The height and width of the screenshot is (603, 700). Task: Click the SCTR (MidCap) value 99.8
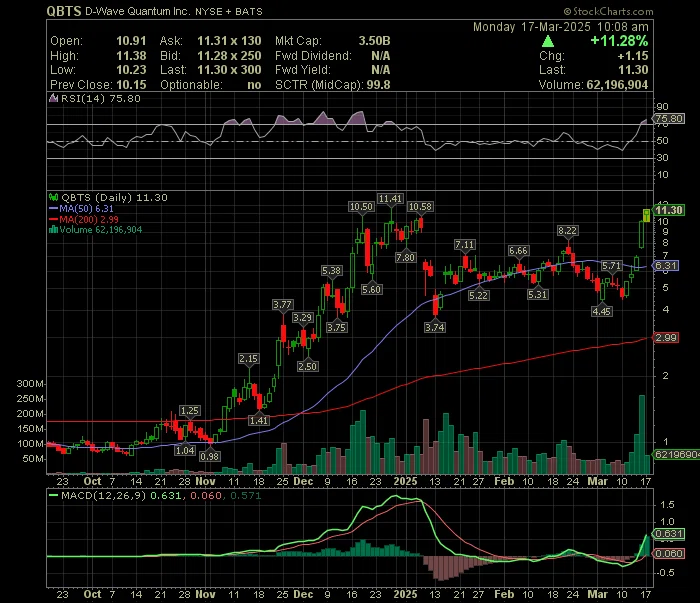[x=379, y=85]
